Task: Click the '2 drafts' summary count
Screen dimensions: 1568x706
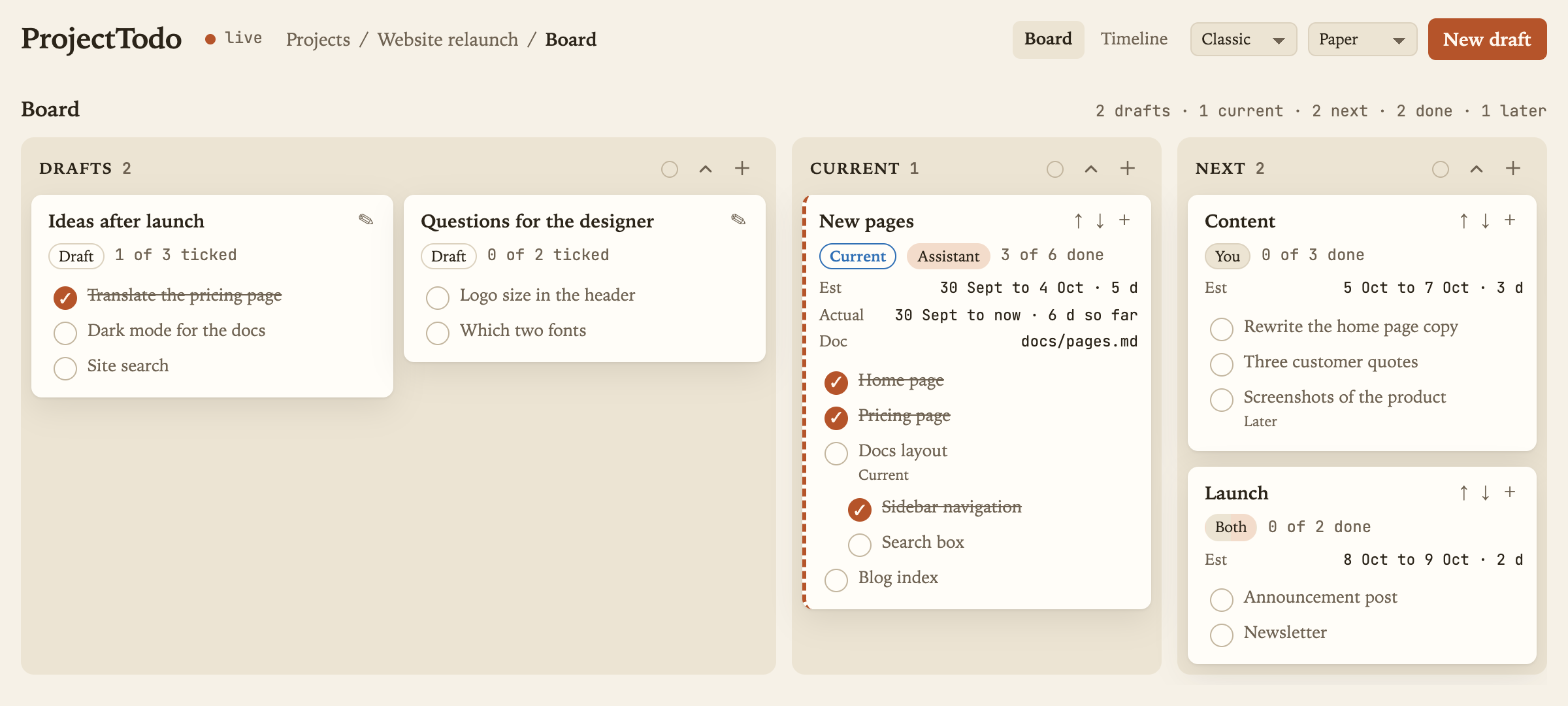Action: point(1133,110)
